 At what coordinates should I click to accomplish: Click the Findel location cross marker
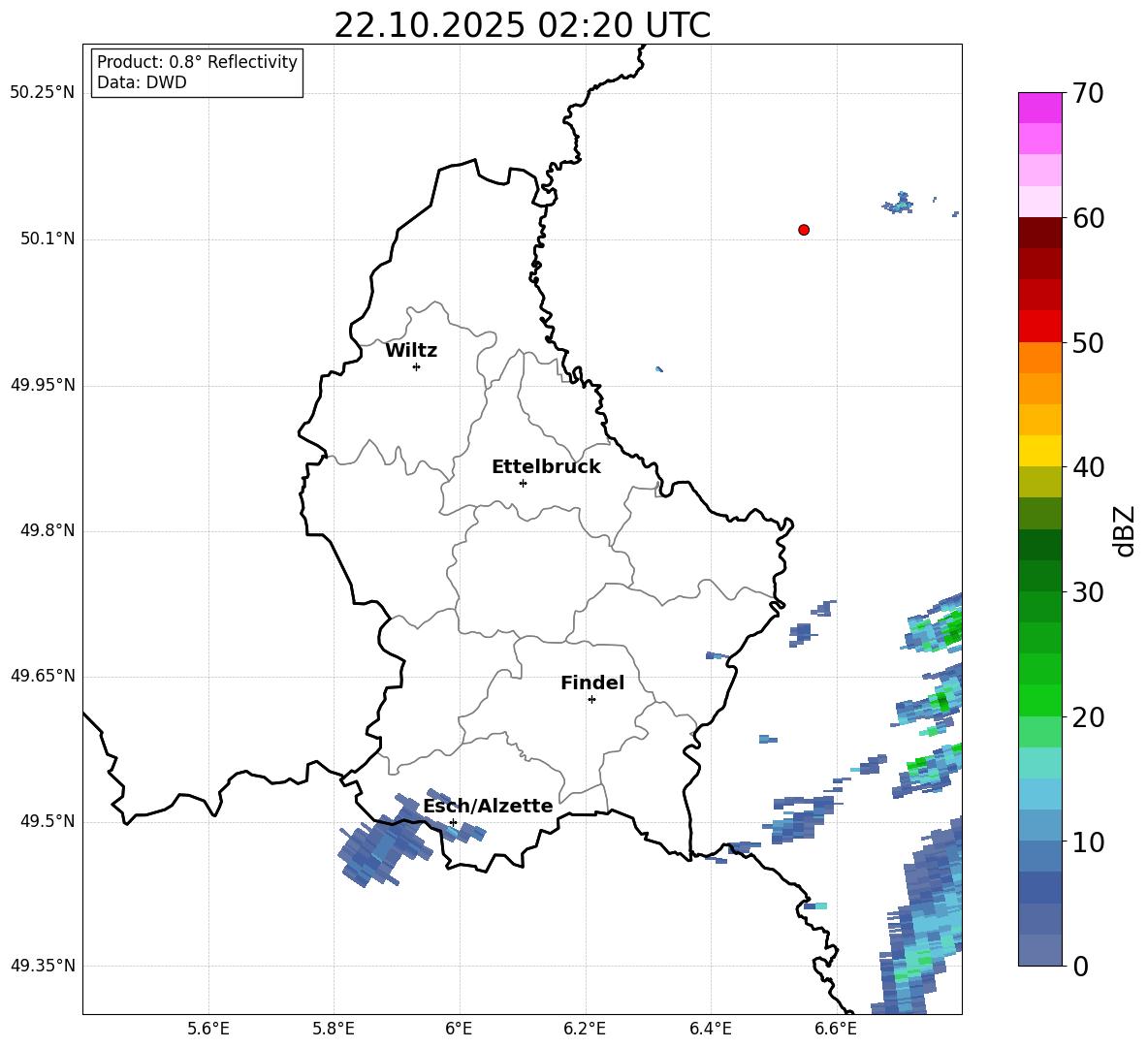(591, 700)
